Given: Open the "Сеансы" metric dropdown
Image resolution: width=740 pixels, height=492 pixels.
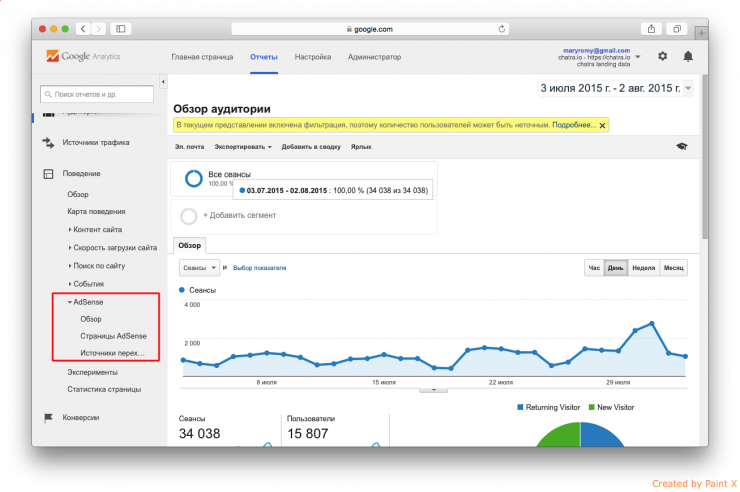Looking at the screenshot, I should point(199,268).
